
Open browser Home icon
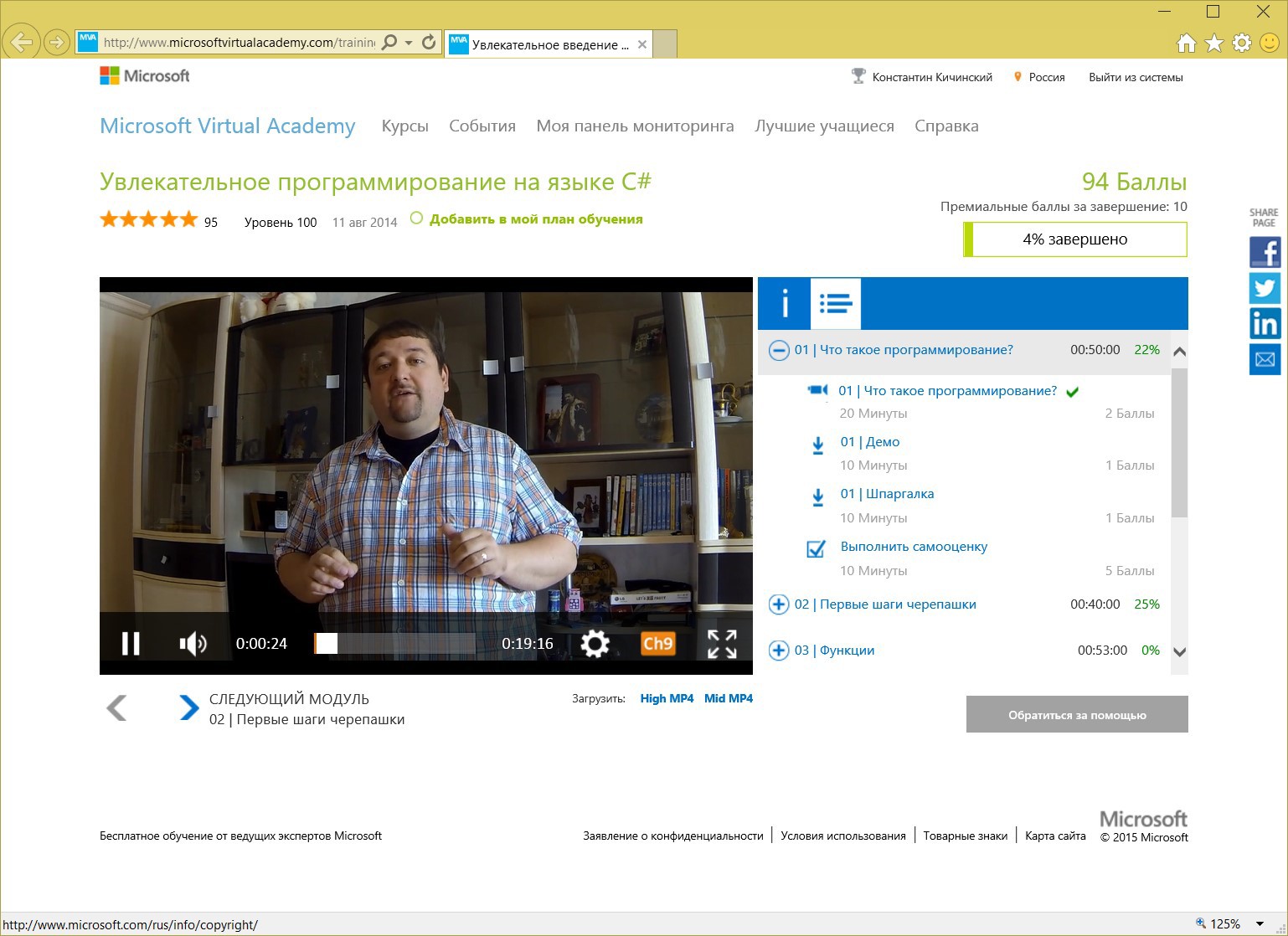pos(1186,43)
